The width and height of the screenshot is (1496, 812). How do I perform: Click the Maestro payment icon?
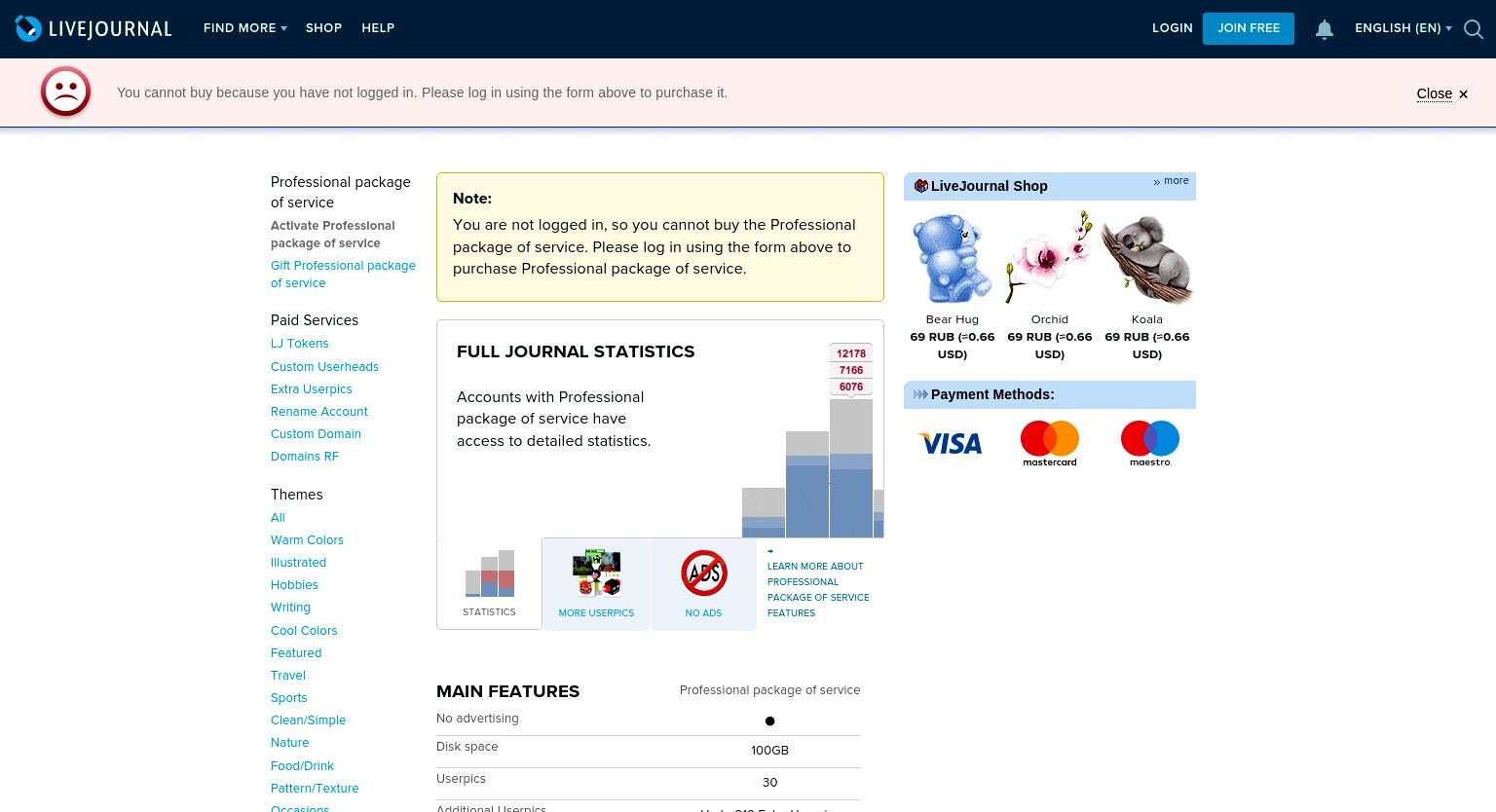1150,443
